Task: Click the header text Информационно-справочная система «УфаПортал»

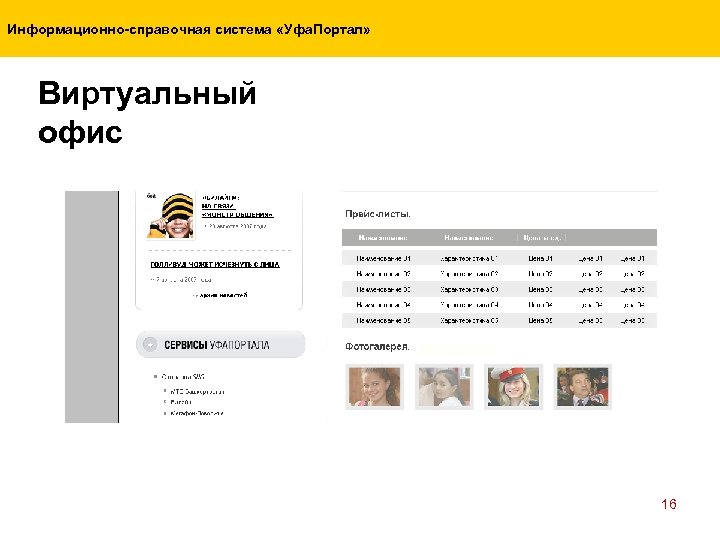Action: pos(189,30)
